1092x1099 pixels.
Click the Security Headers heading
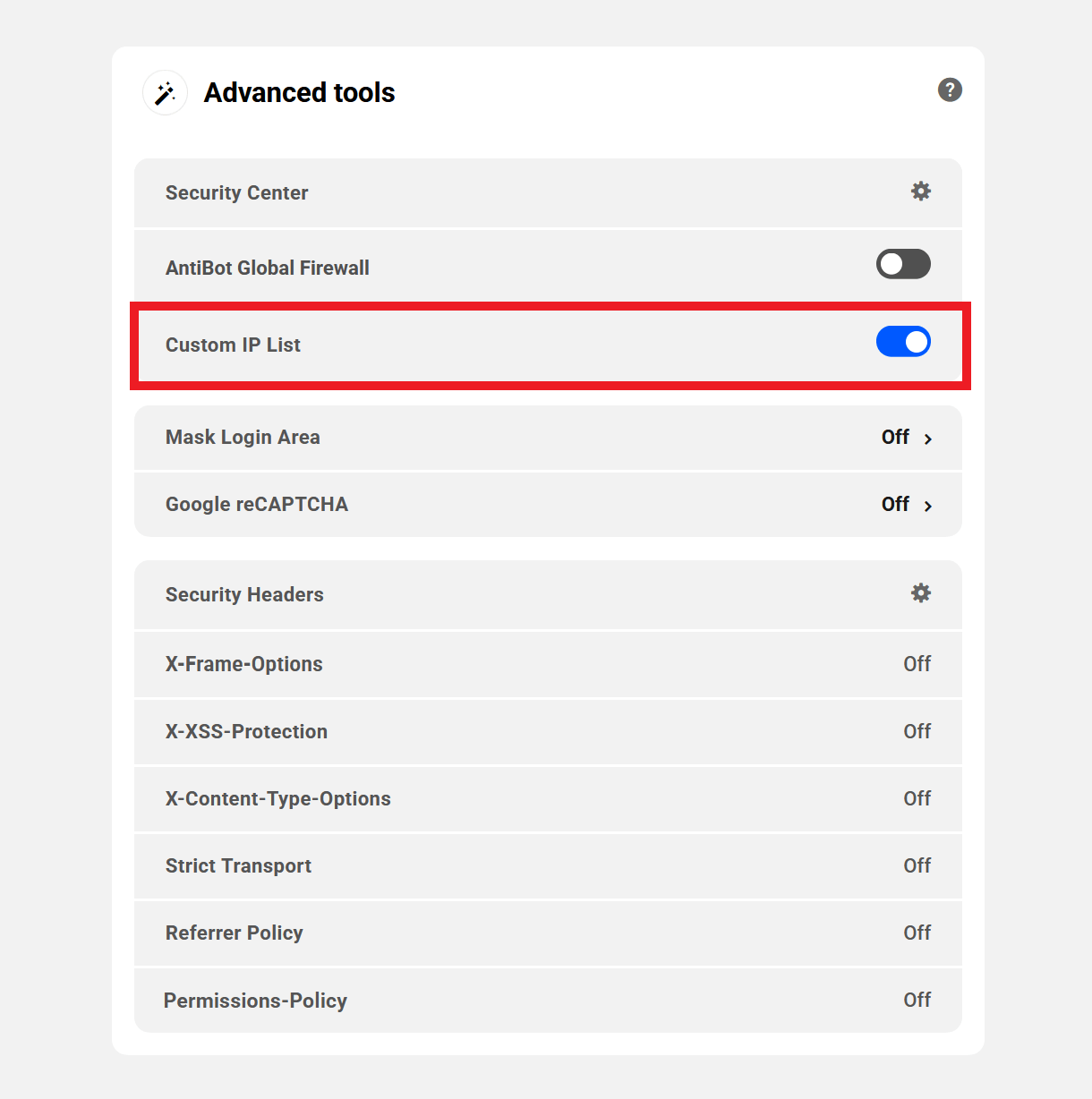click(x=244, y=595)
